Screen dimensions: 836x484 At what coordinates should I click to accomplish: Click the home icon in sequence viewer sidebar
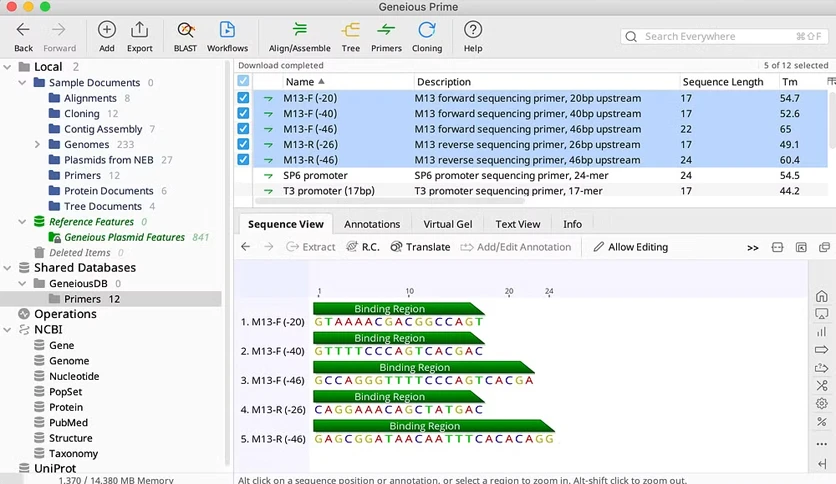(x=822, y=296)
